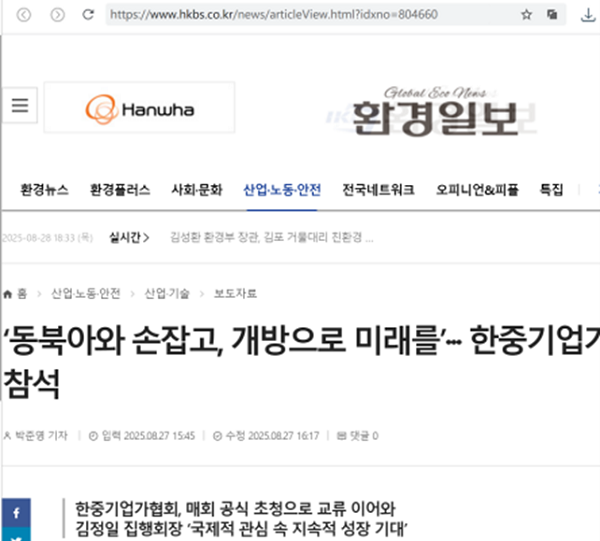Select the 사회·문화 navigation menu
Image resolution: width=600 pixels, height=541 pixels.
(x=196, y=189)
